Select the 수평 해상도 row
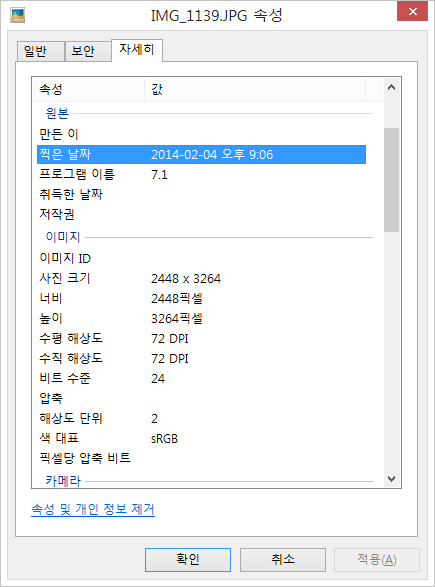The height and width of the screenshot is (587, 435). click(201, 338)
